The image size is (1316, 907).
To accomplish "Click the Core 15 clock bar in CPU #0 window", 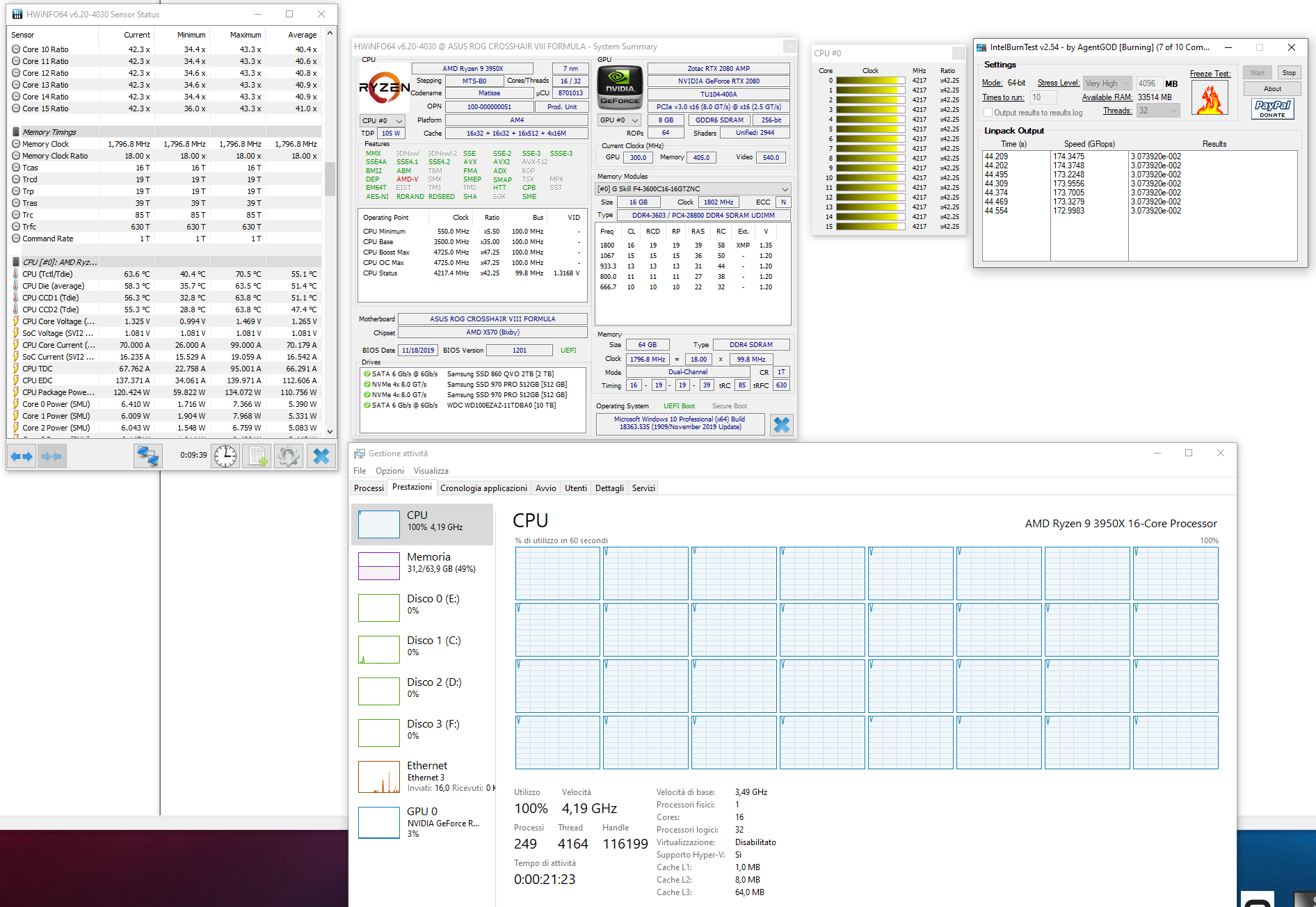I will coord(870,227).
